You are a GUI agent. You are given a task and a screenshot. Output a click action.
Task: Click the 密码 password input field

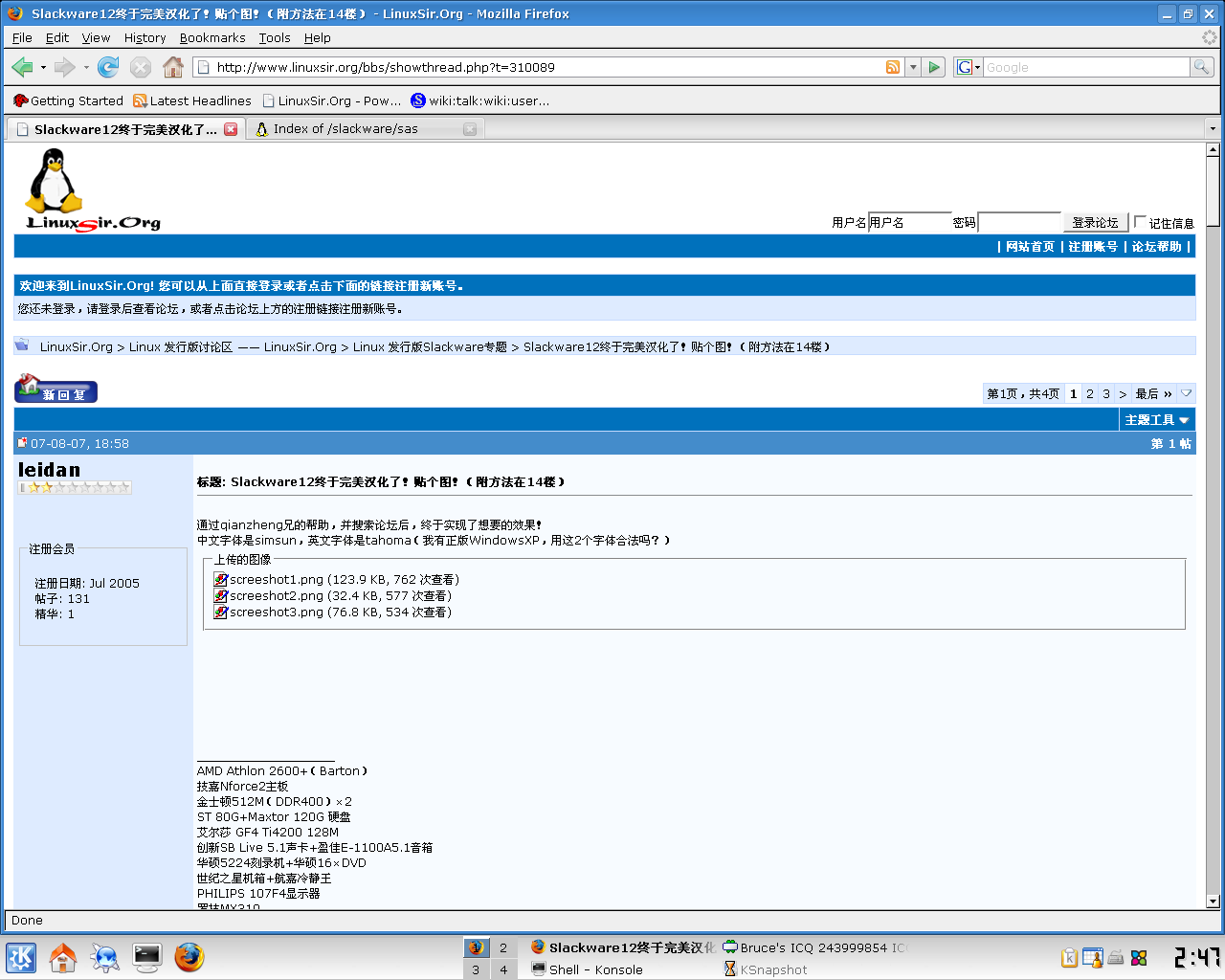(x=1019, y=222)
